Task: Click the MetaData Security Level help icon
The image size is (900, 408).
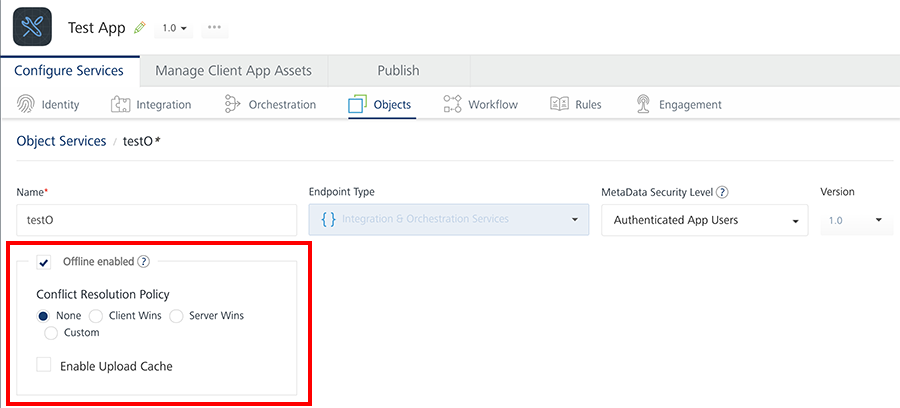Action: click(x=722, y=192)
